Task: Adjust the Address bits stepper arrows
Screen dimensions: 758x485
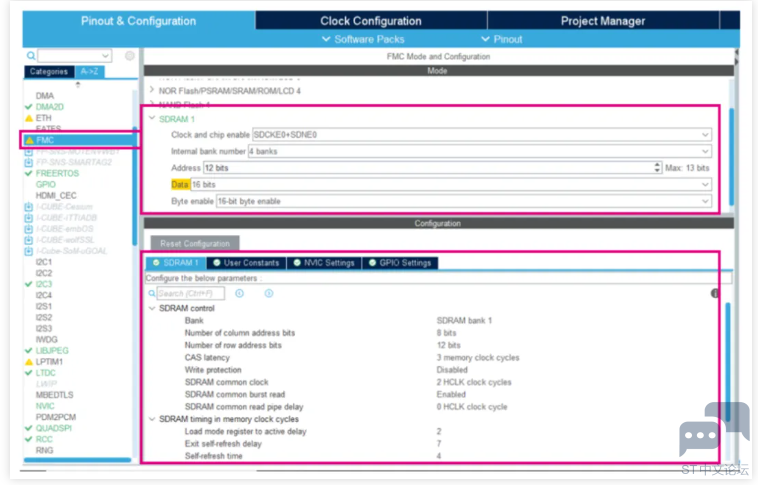Action: pos(657,168)
